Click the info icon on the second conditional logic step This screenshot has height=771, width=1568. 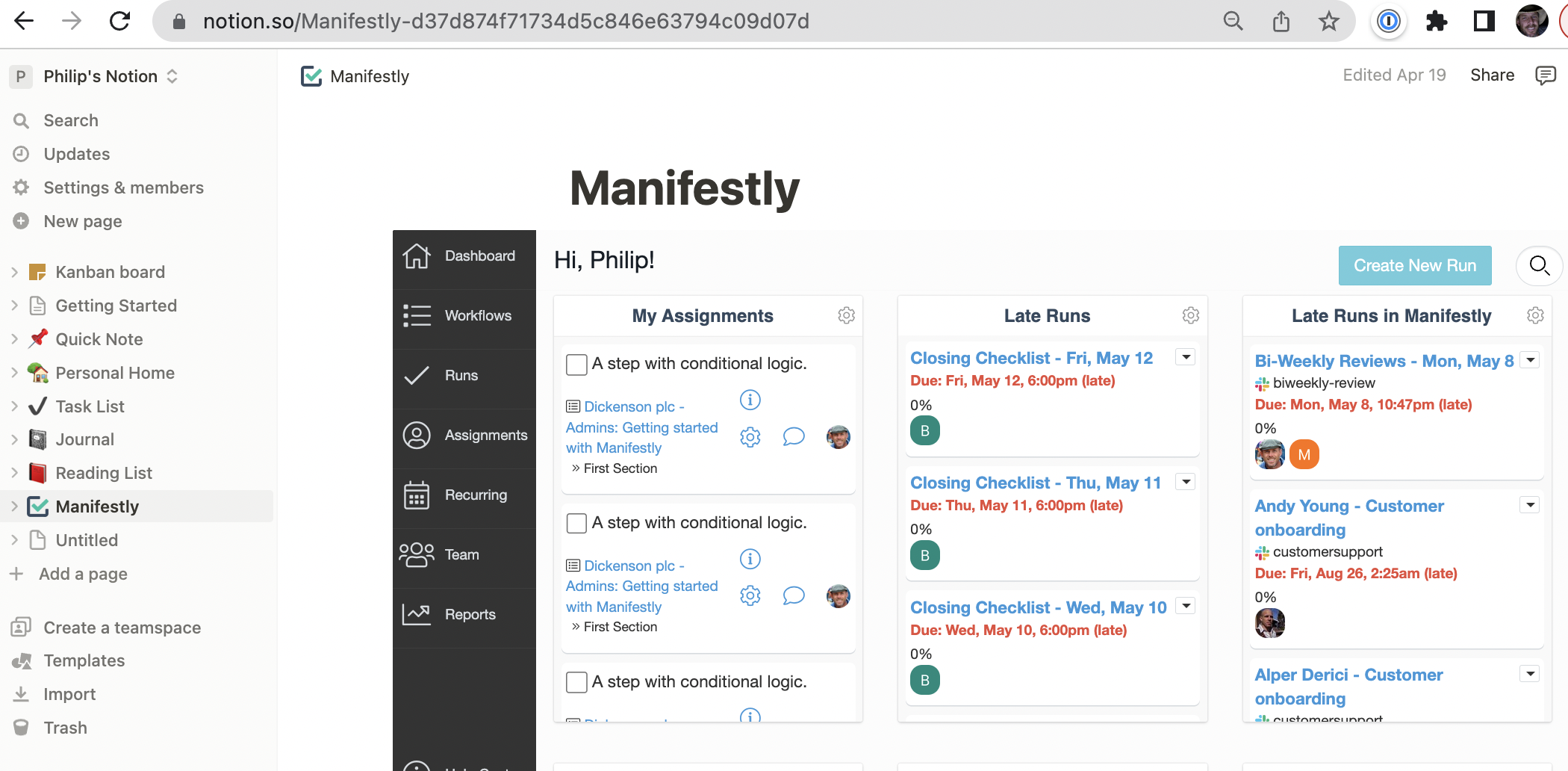(x=750, y=559)
